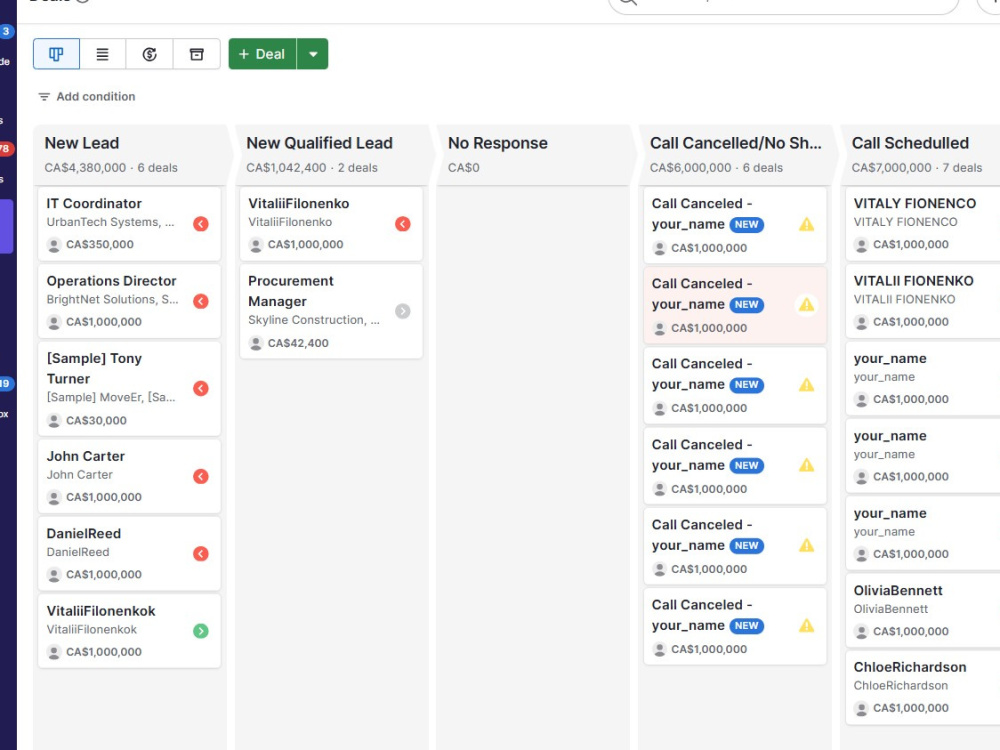Open the archive view icon
The height and width of the screenshot is (750, 1000).
tap(196, 54)
